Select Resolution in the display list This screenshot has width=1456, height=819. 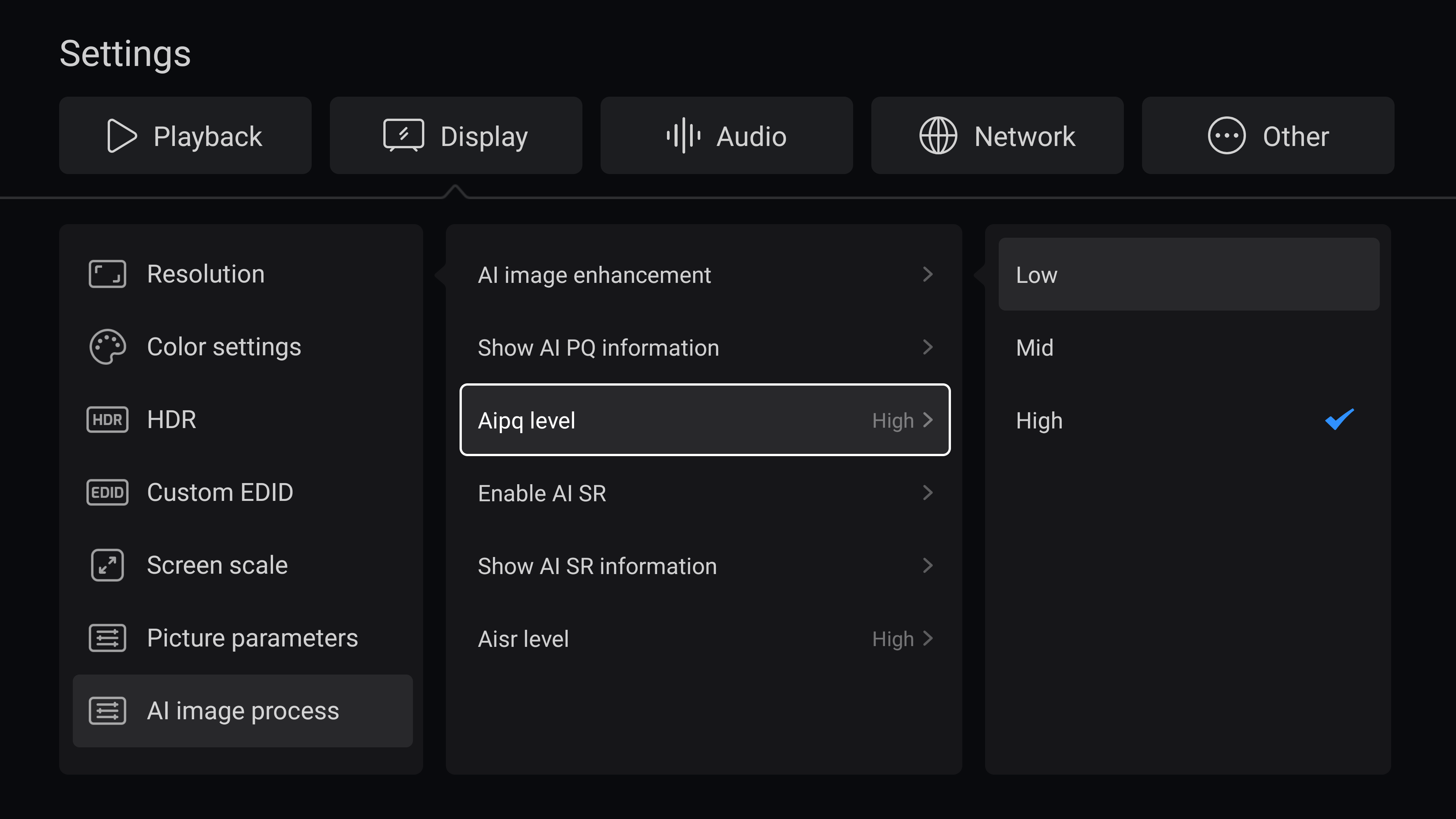coord(243,274)
